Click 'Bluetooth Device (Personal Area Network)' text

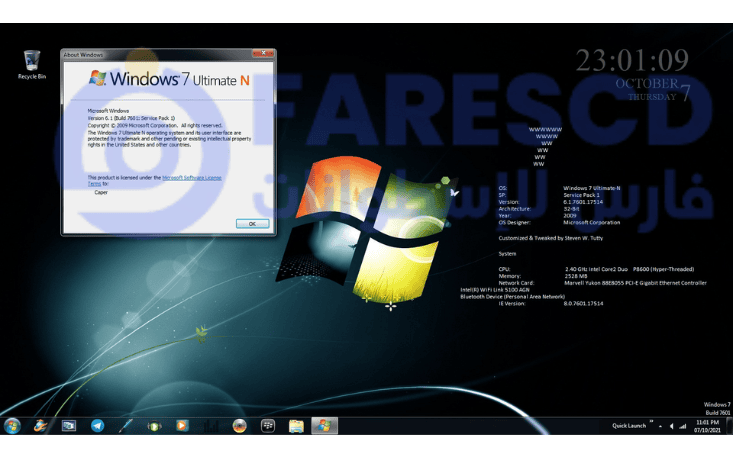coord(513,297)
